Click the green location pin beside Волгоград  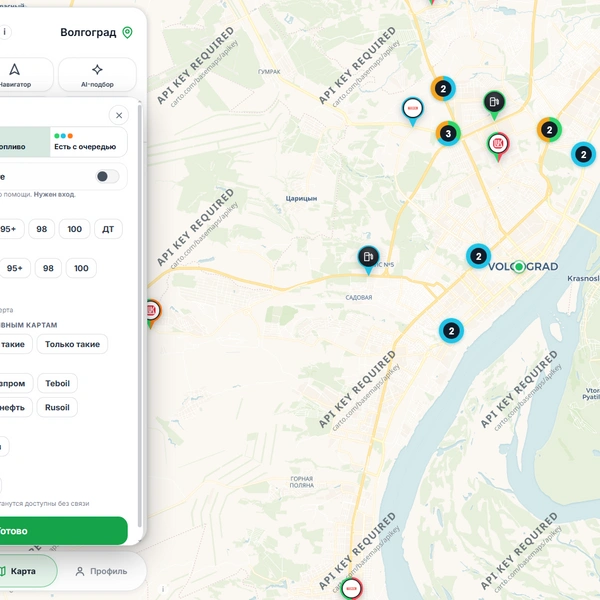click(x=127, y=33)
